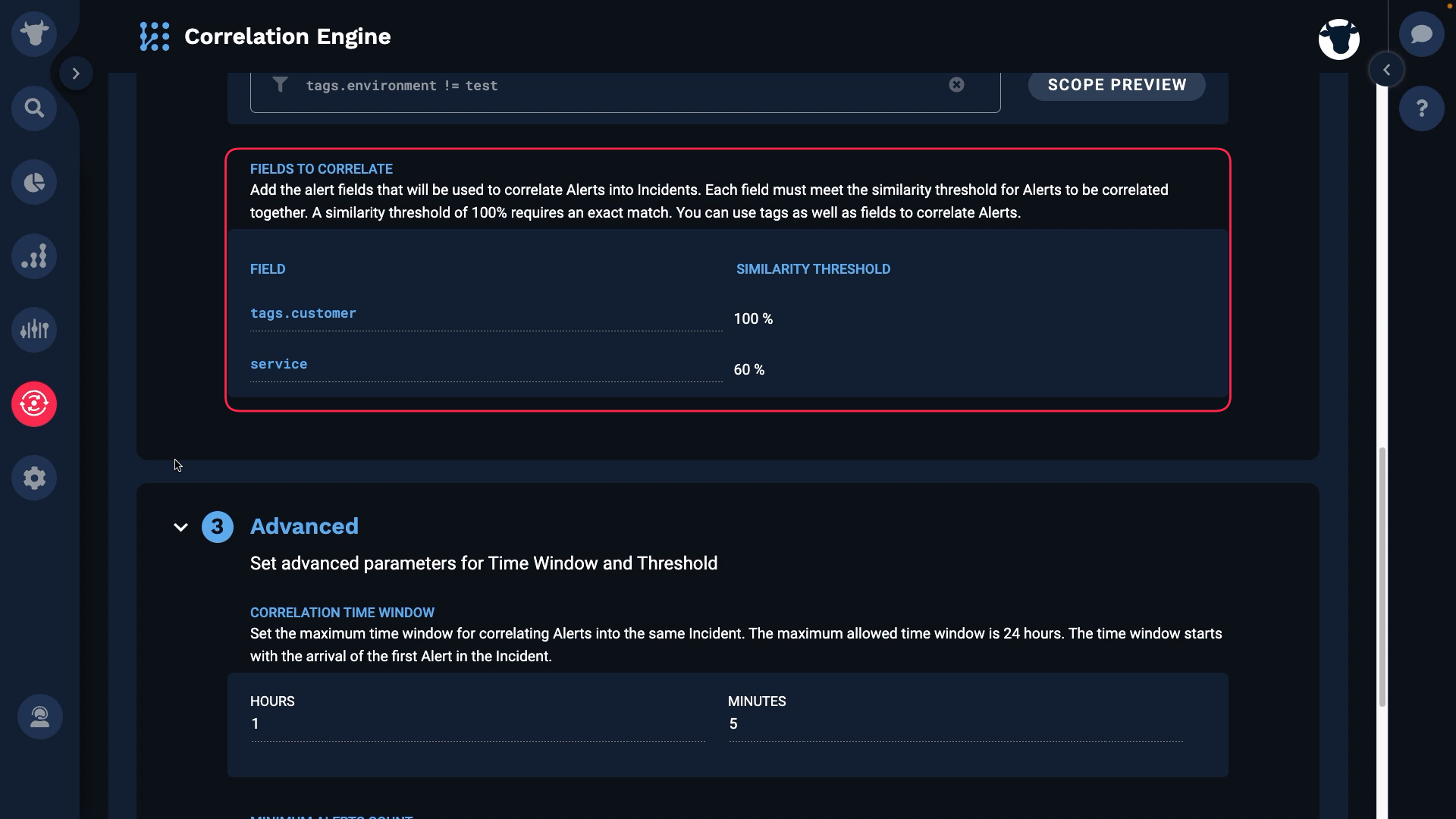Open the settings gear in sidebar
Screen dimensions: 1456x819
tap(34, 478)
